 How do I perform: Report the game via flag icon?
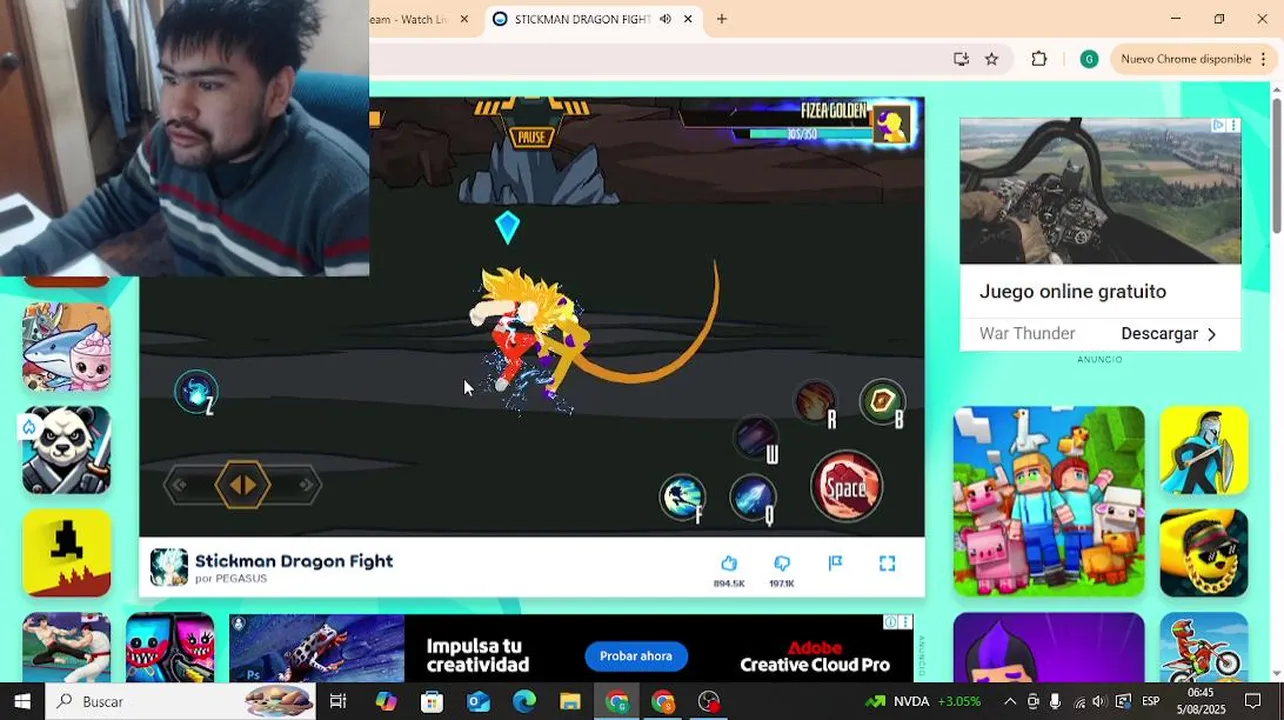coord(835,563)
